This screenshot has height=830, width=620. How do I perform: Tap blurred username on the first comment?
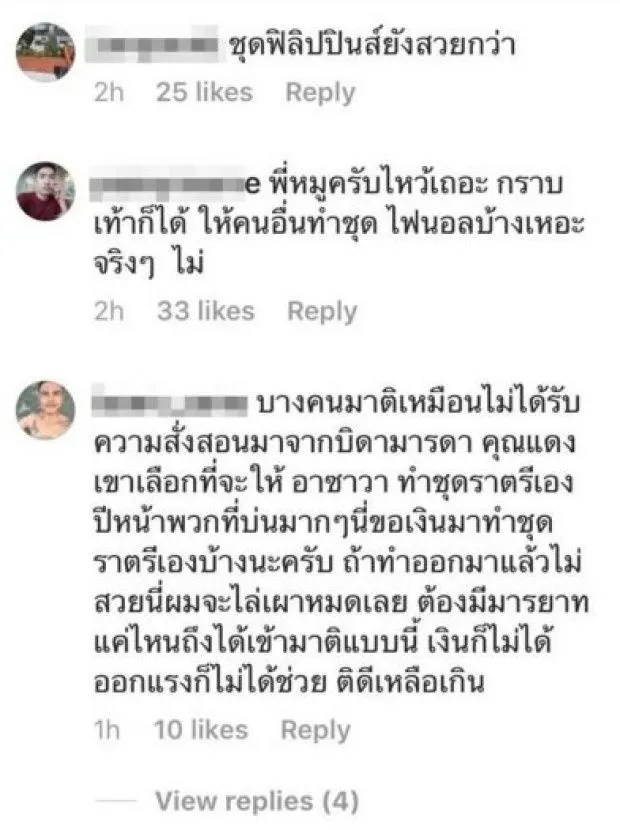click(x=152, y=43)
